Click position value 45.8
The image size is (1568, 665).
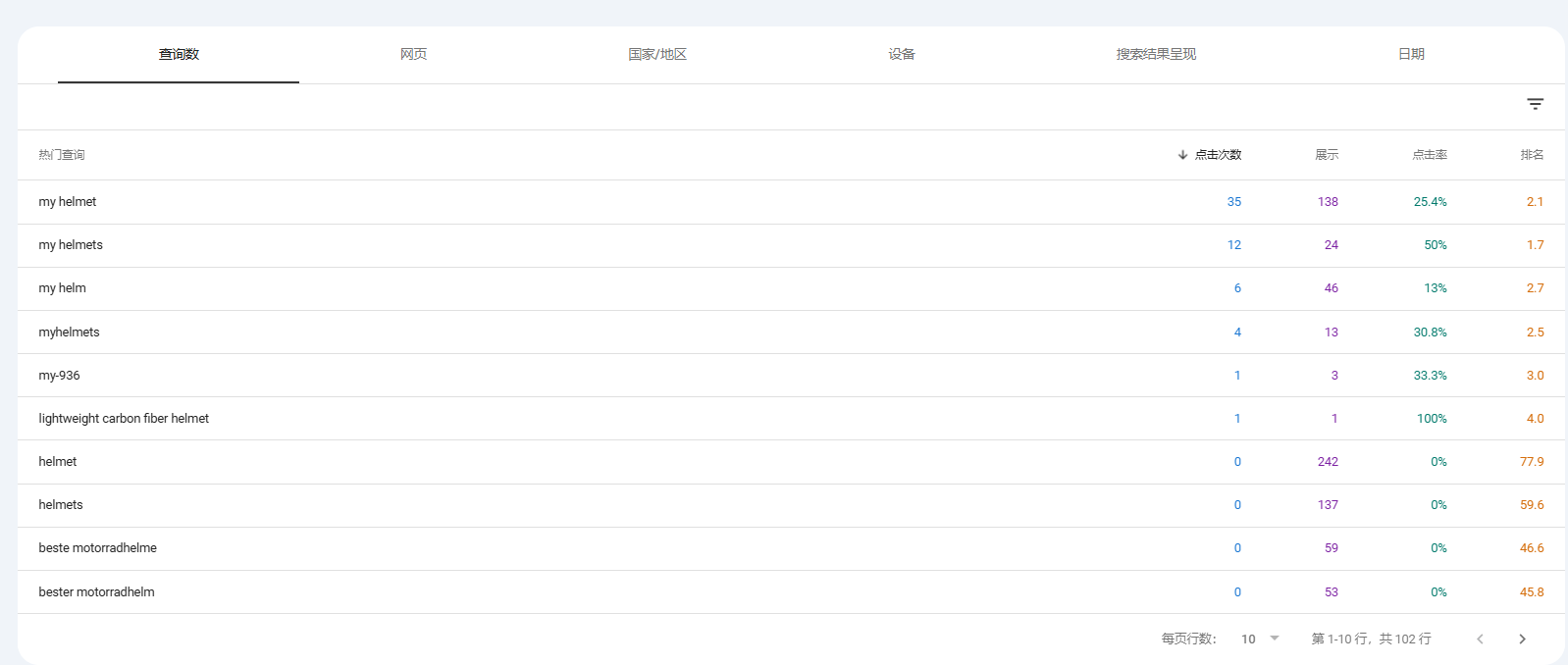[1532, 591]
